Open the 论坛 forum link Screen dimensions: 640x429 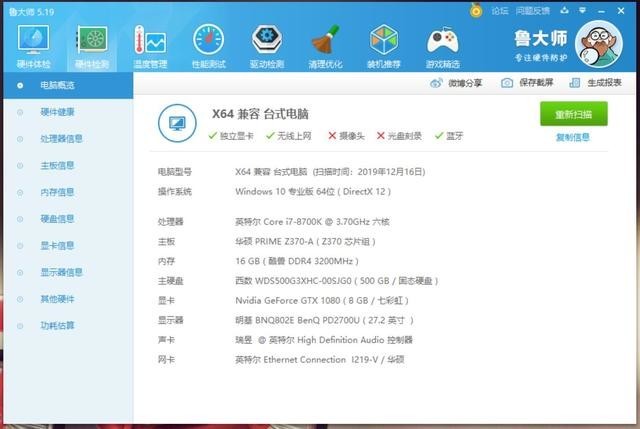500,11
